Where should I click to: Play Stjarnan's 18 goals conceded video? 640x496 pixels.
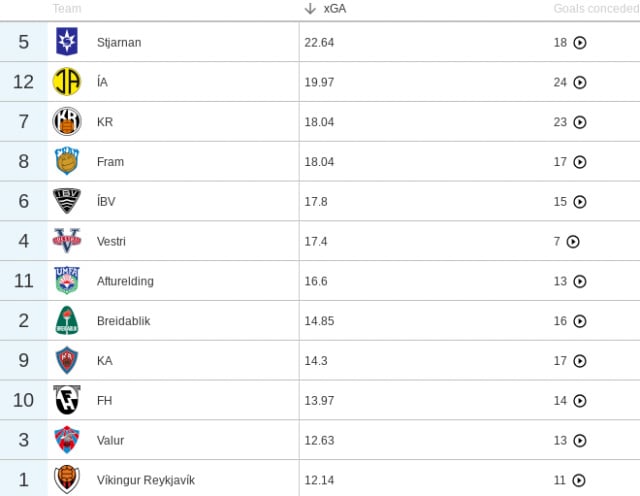click(x=580, y=42)
